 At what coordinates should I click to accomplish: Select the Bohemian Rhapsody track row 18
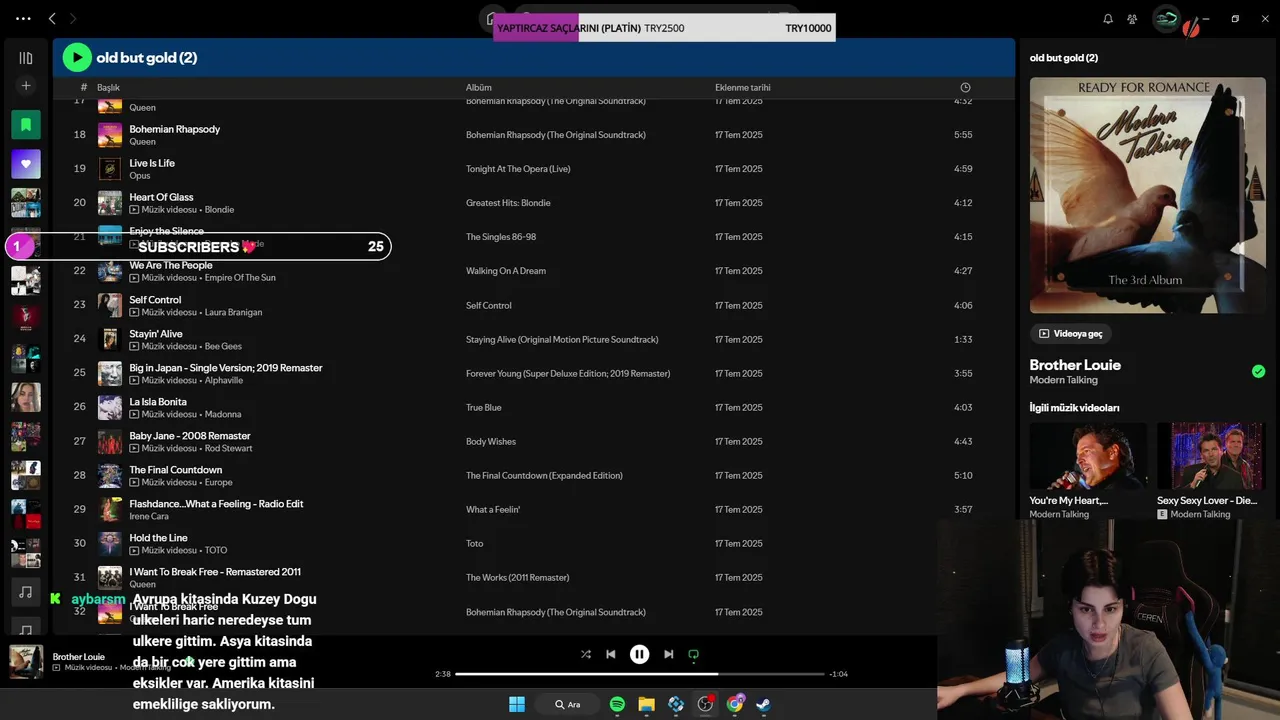pyautogui.click(x=533, y=135)
